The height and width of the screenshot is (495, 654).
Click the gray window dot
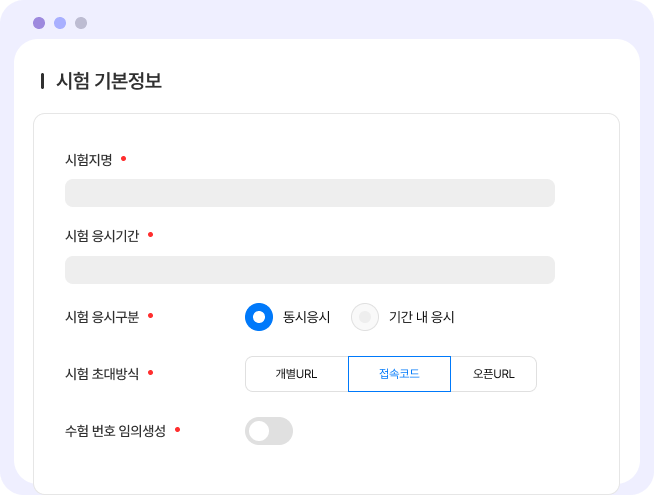(81, 23)
